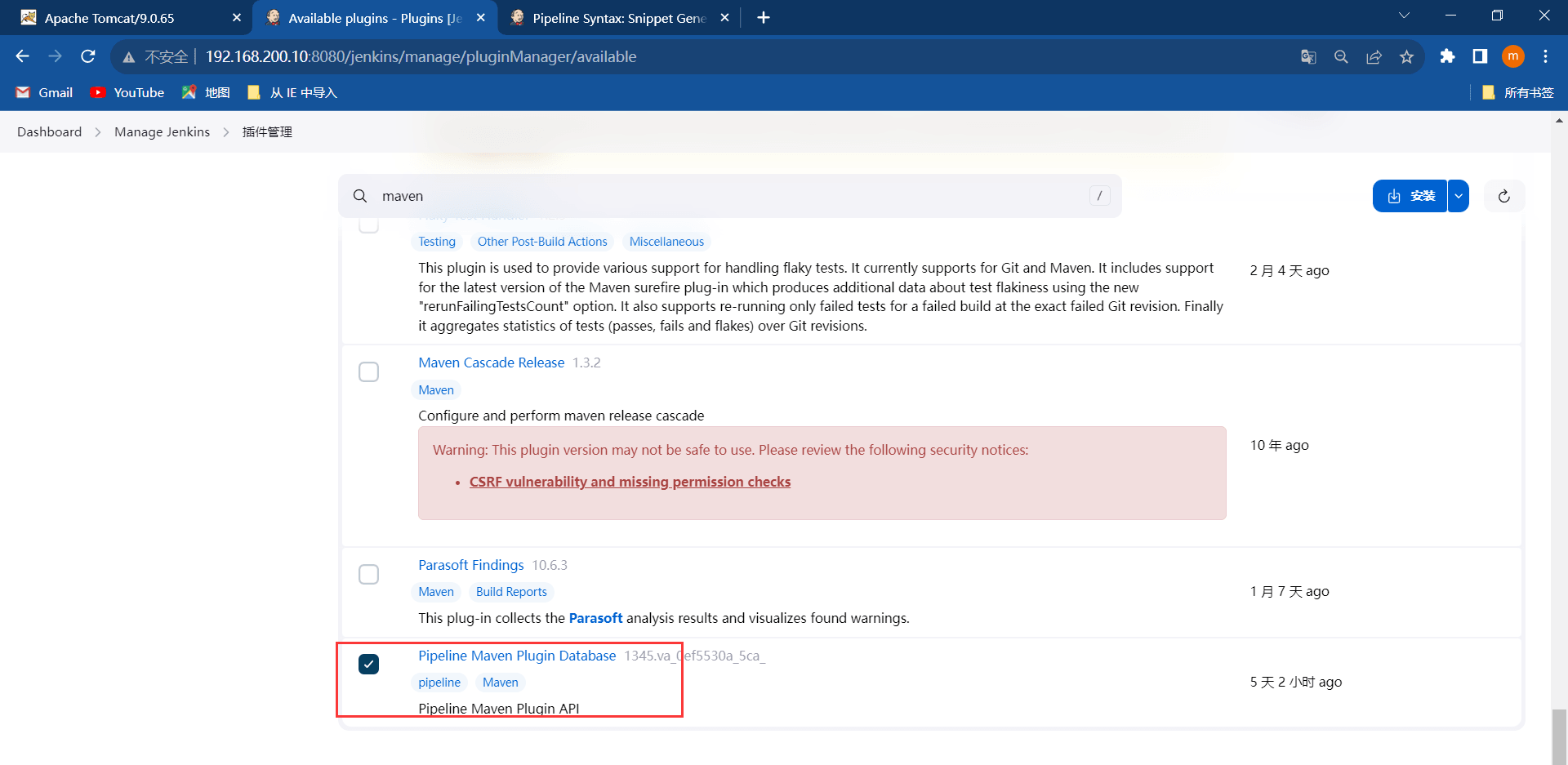Screen dimensions: 1568x765
Task: Uncheck Pipeline Maven Plugin Database checkbox
Action: point(369,665)
